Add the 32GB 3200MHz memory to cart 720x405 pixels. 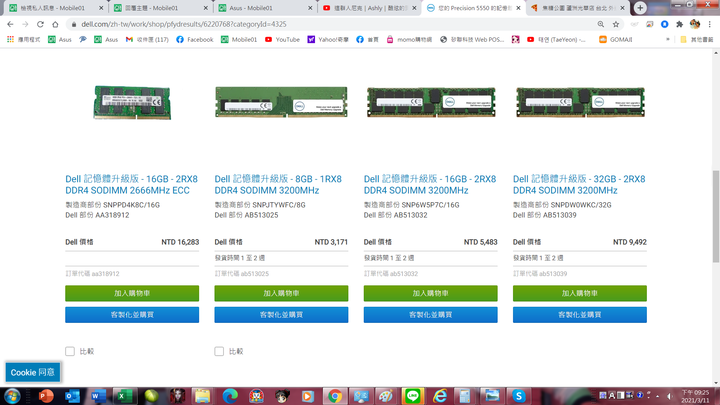(579, 293)
